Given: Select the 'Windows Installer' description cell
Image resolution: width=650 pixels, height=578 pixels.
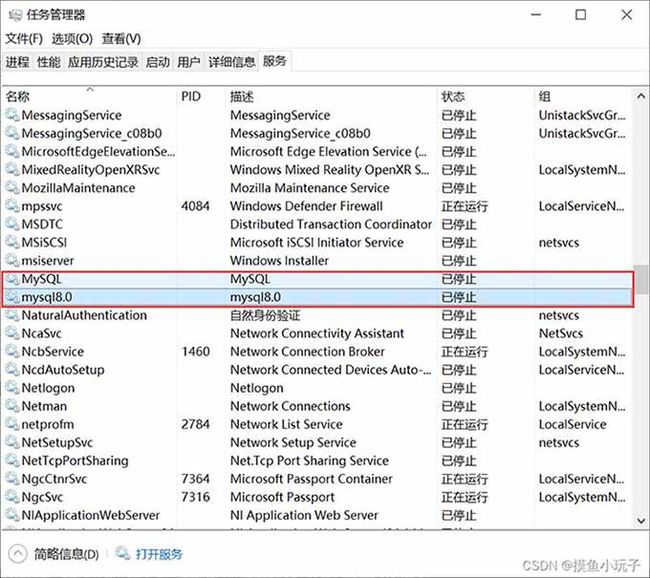Looking at the screenshot, I should tap(279, 260).
